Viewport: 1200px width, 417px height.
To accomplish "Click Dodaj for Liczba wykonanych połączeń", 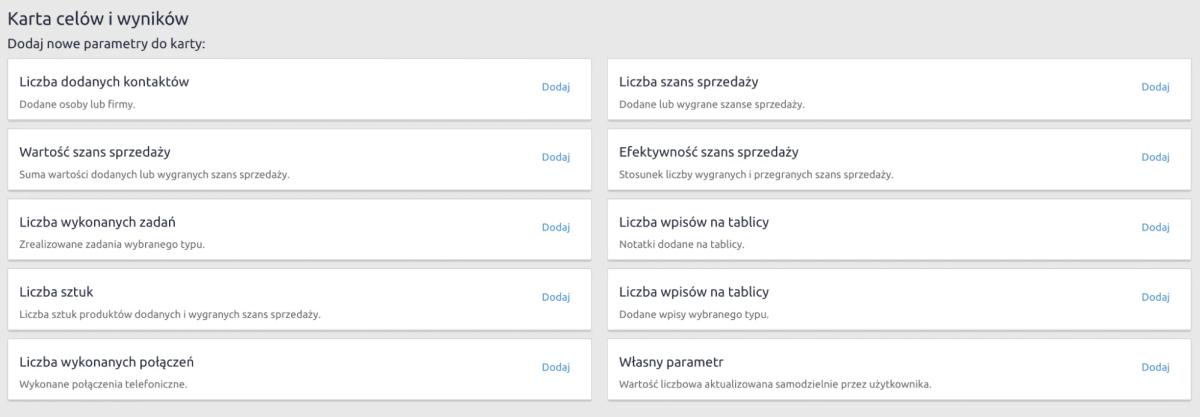I will pyautogui.click(x=555, y=367).
